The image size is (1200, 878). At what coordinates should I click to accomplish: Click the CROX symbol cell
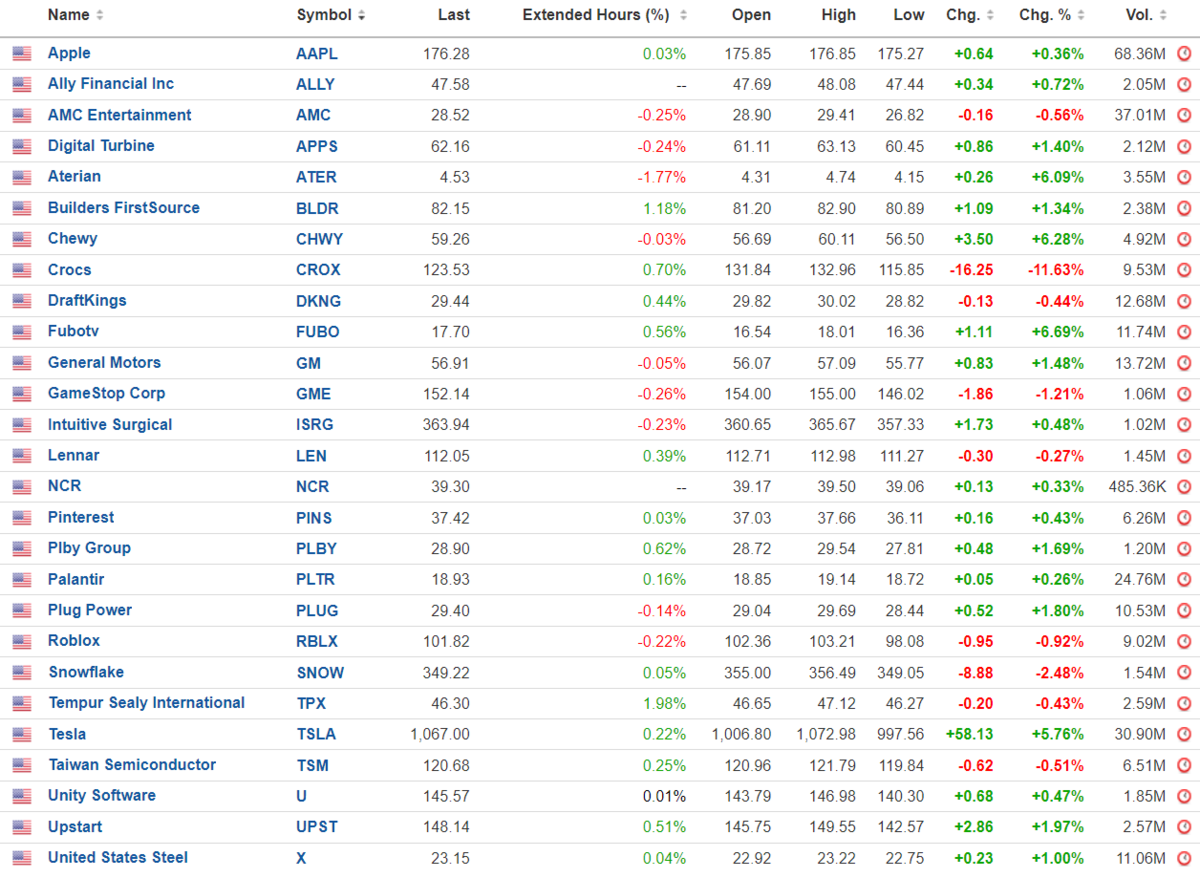318,271
